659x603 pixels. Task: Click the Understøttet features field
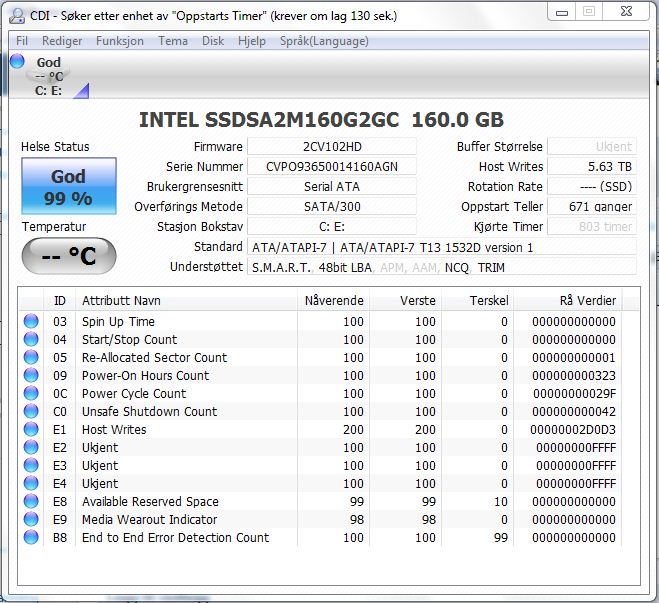(x=442, y=268)
